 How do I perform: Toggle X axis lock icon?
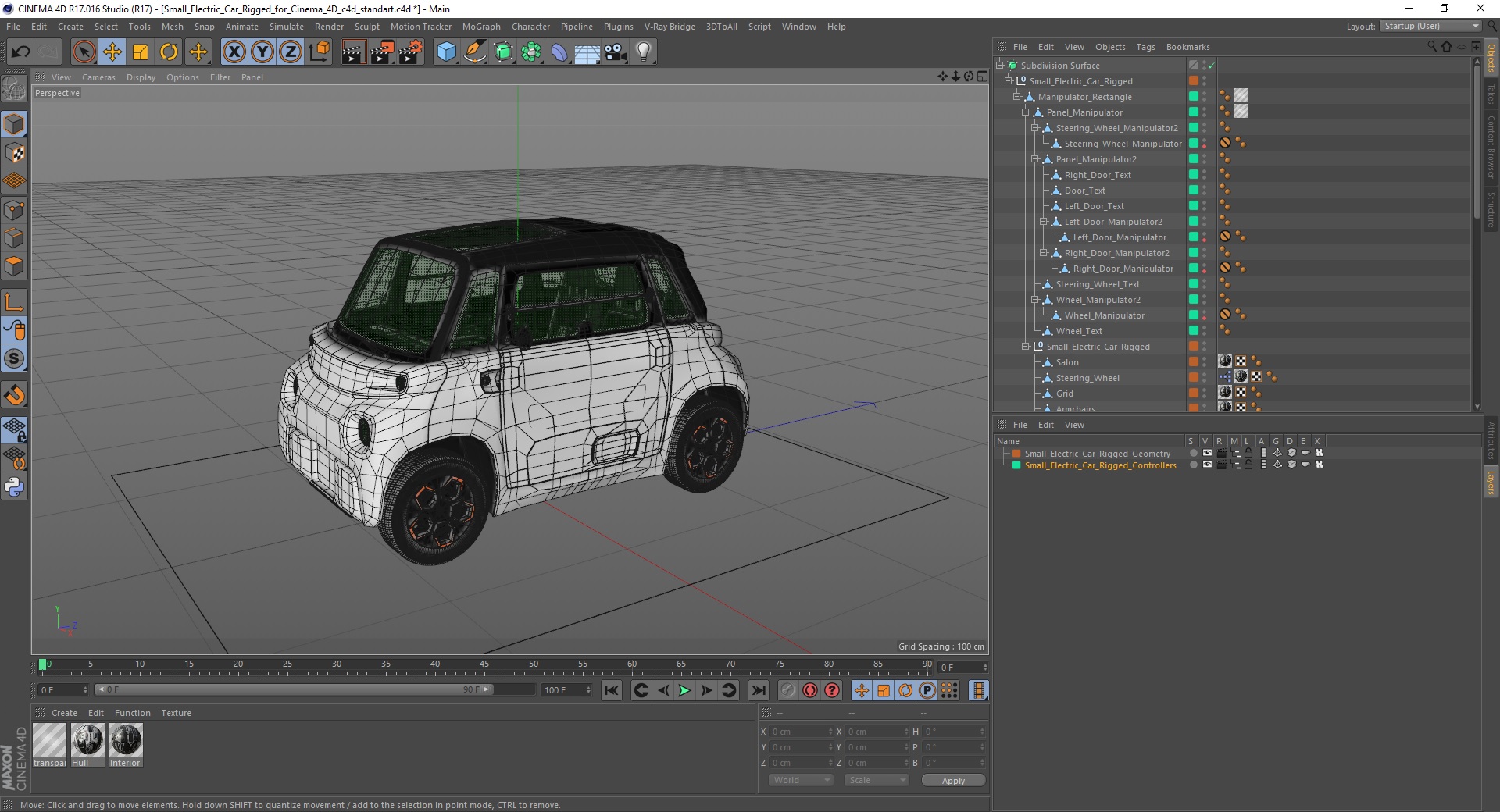[x=234, y=52]
